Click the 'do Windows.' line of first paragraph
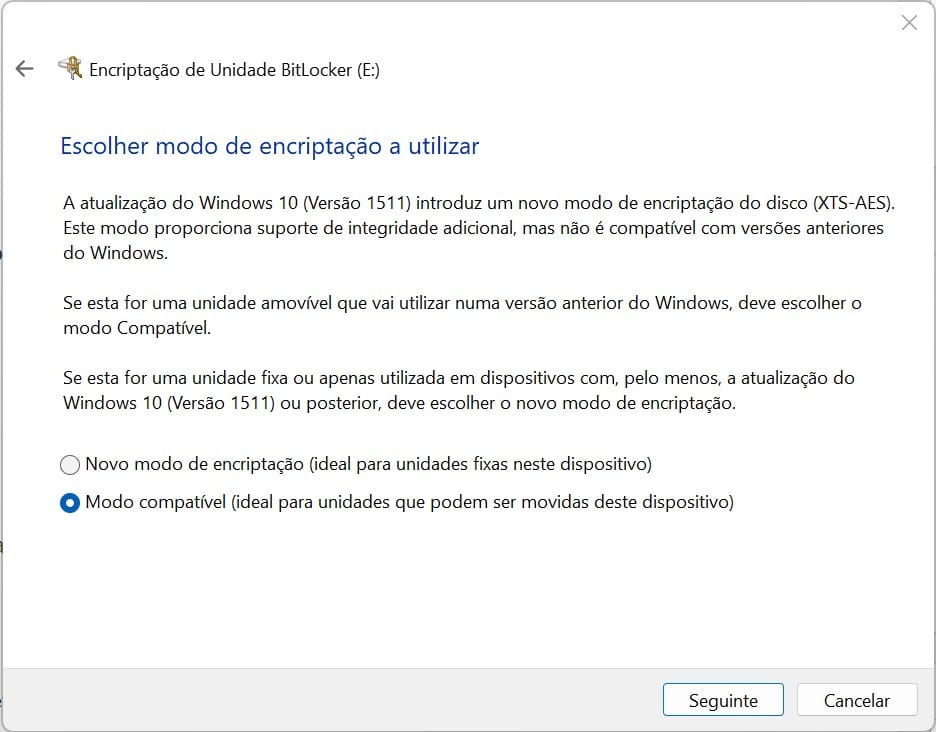 click(x=115, y=253)
